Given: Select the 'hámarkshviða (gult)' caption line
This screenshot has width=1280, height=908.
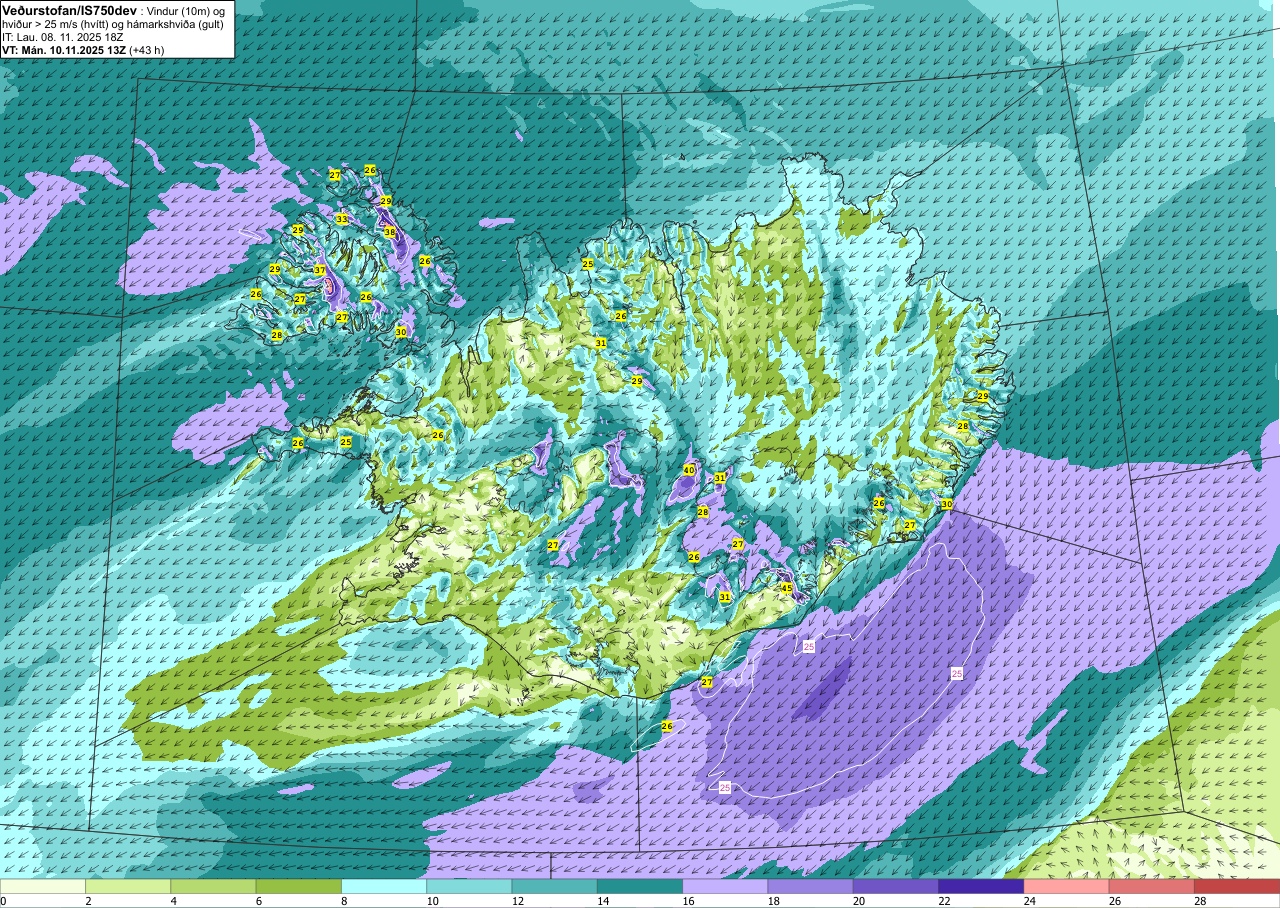Looking at the screenshot, I should (x=112, y=23).
